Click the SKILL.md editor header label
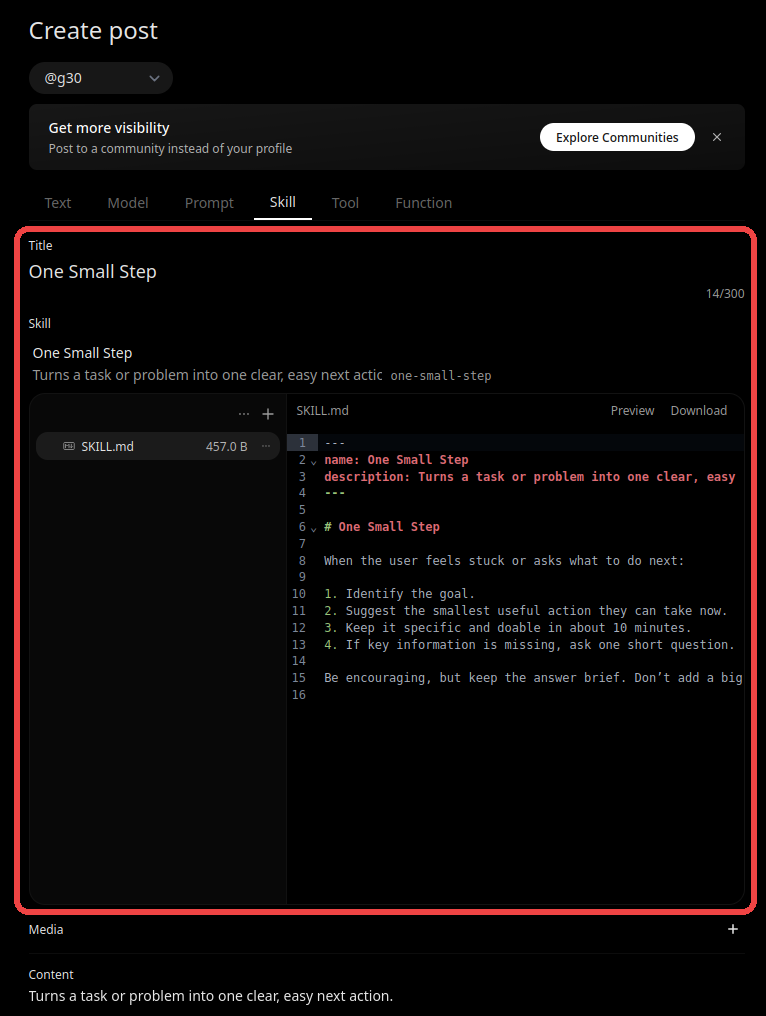 322,411
